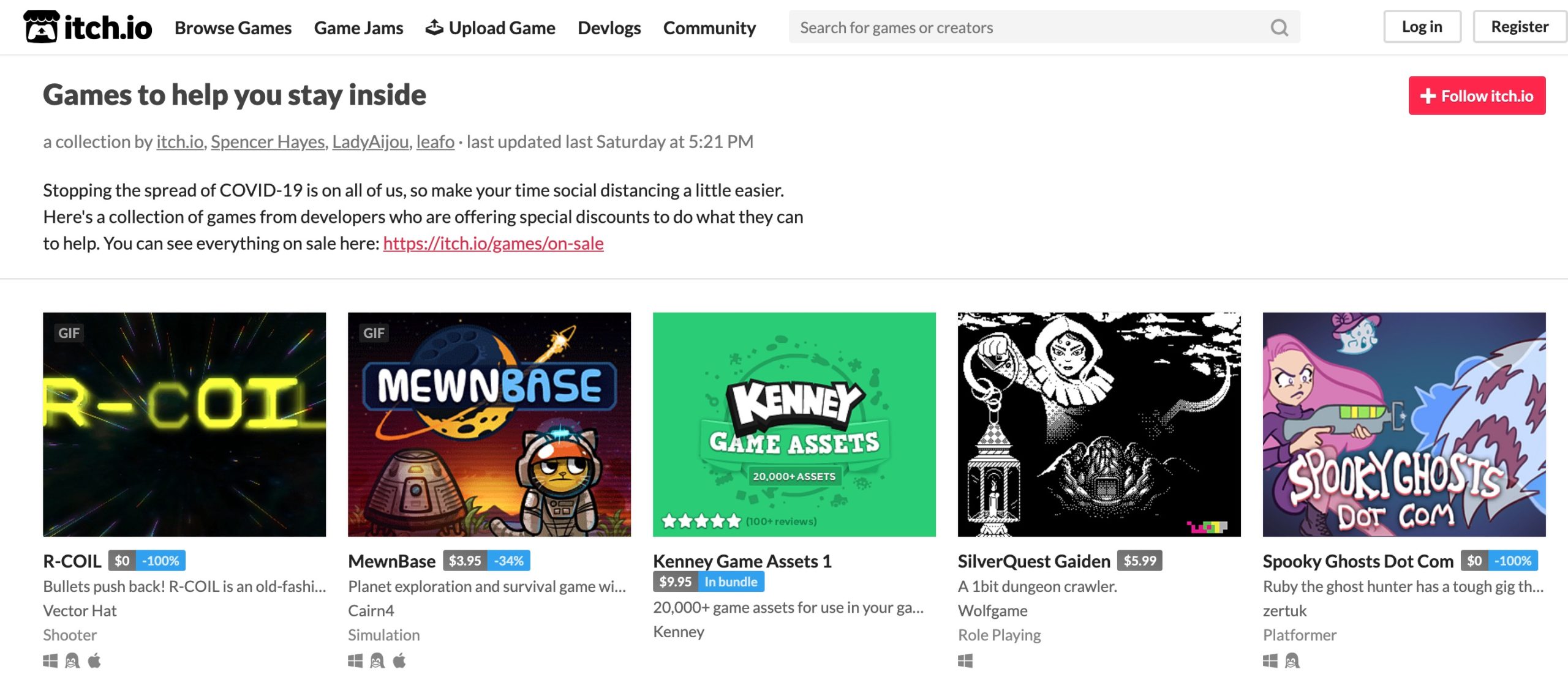Image resolution: width=1568 pixels, height=688 pixels.
Task: Open the games/on-sale hyperlink
Action: pos(493,244)
